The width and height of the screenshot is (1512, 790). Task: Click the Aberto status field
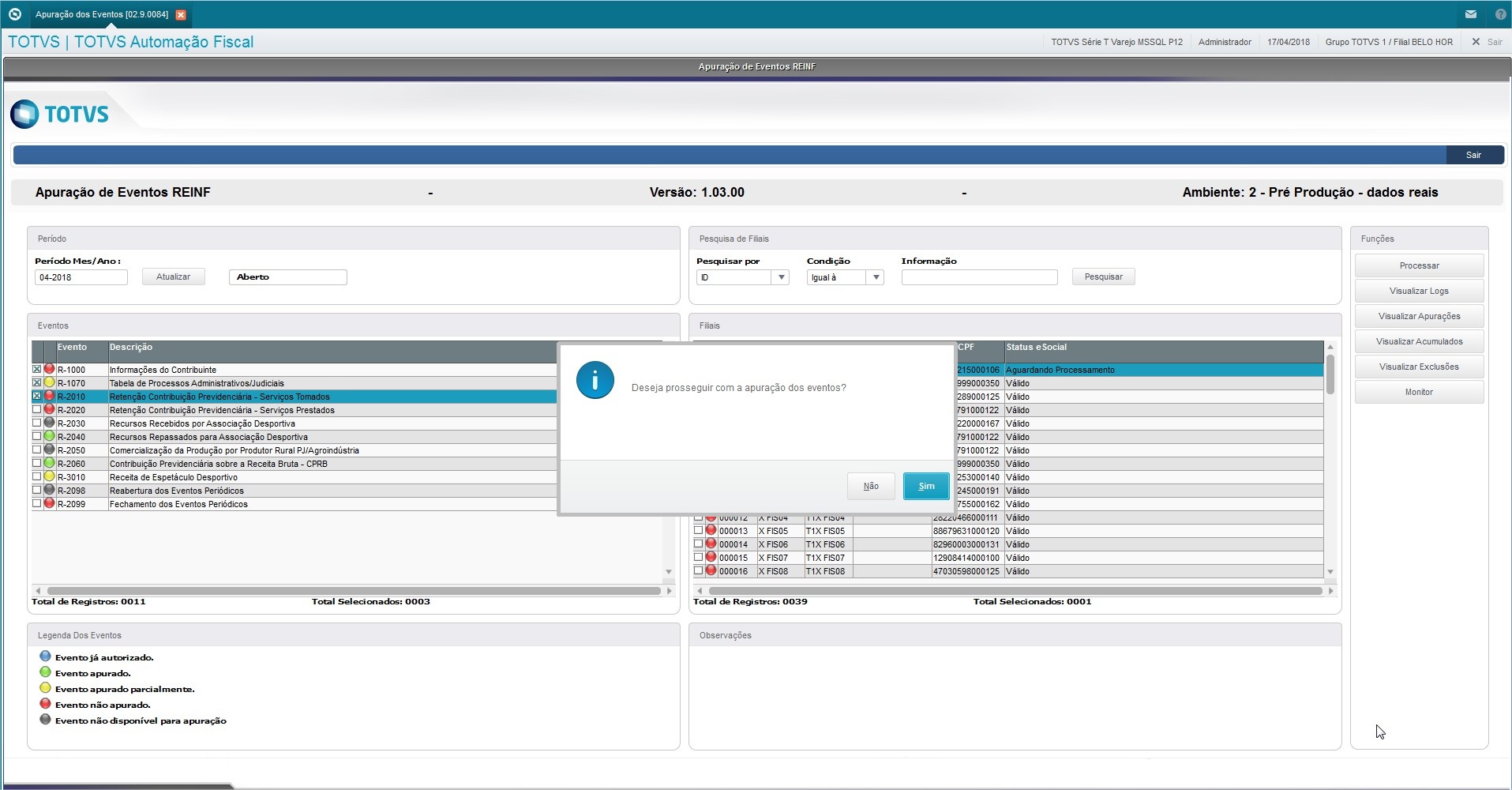pos(288,277)
